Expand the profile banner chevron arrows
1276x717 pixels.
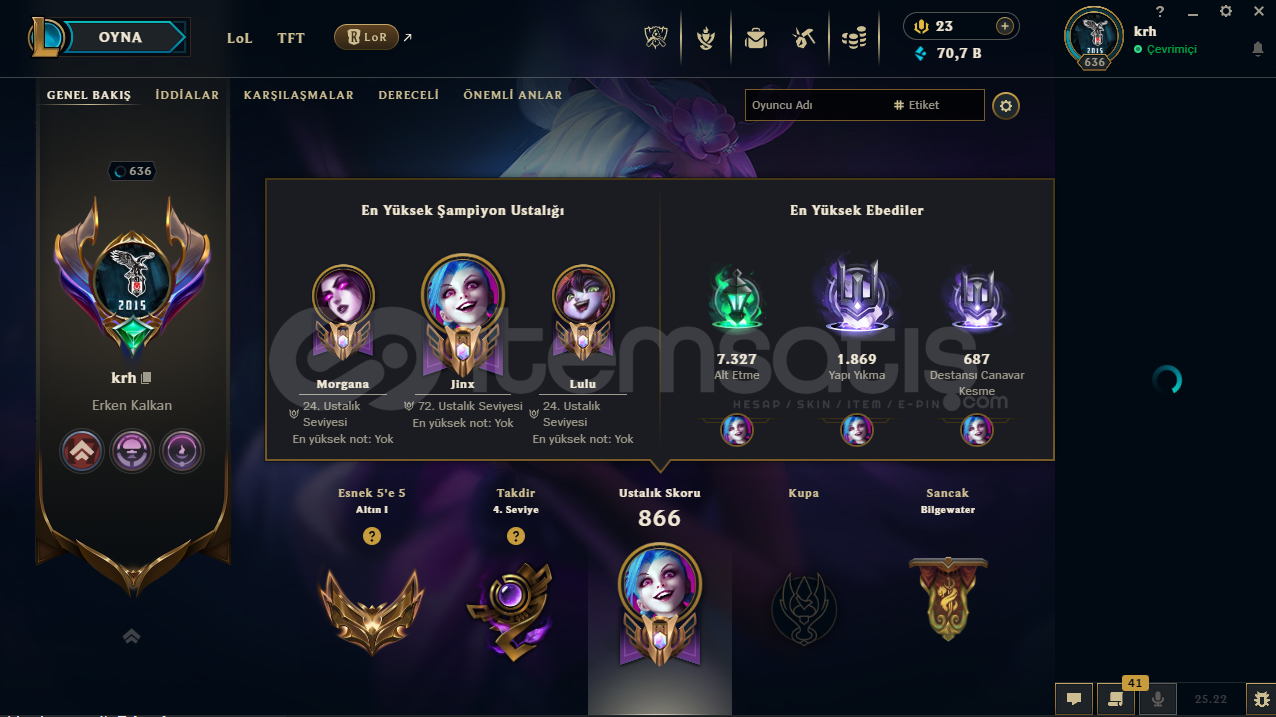(x=131, y=636)
